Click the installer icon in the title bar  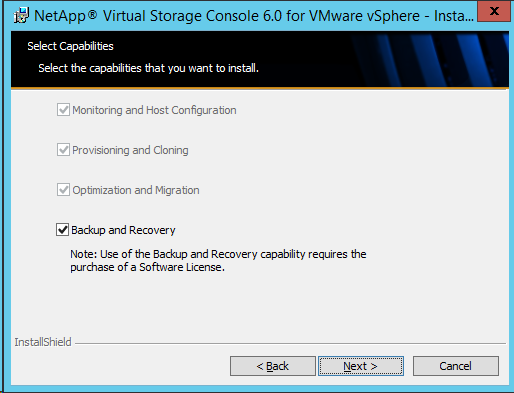[21, 16]
